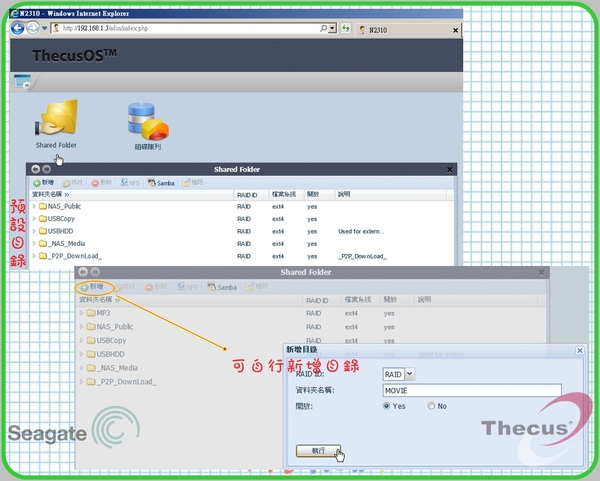Expand the _P2P_DownLoad_ folder in the upper list
The width and height of the screenshot is (600, 481).
tap(34, 256)
